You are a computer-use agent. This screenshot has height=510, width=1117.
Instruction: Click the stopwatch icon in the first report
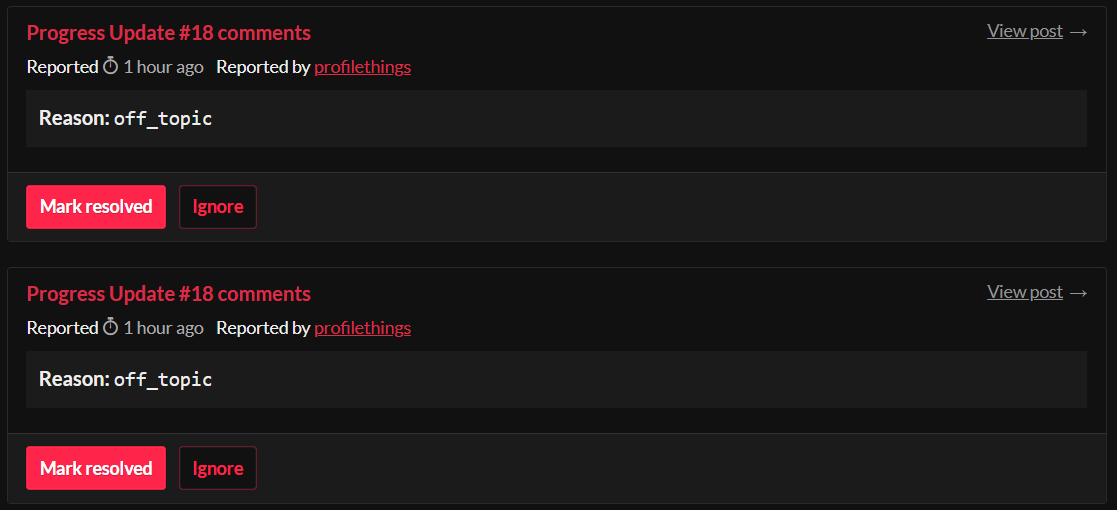click(111, 67)
